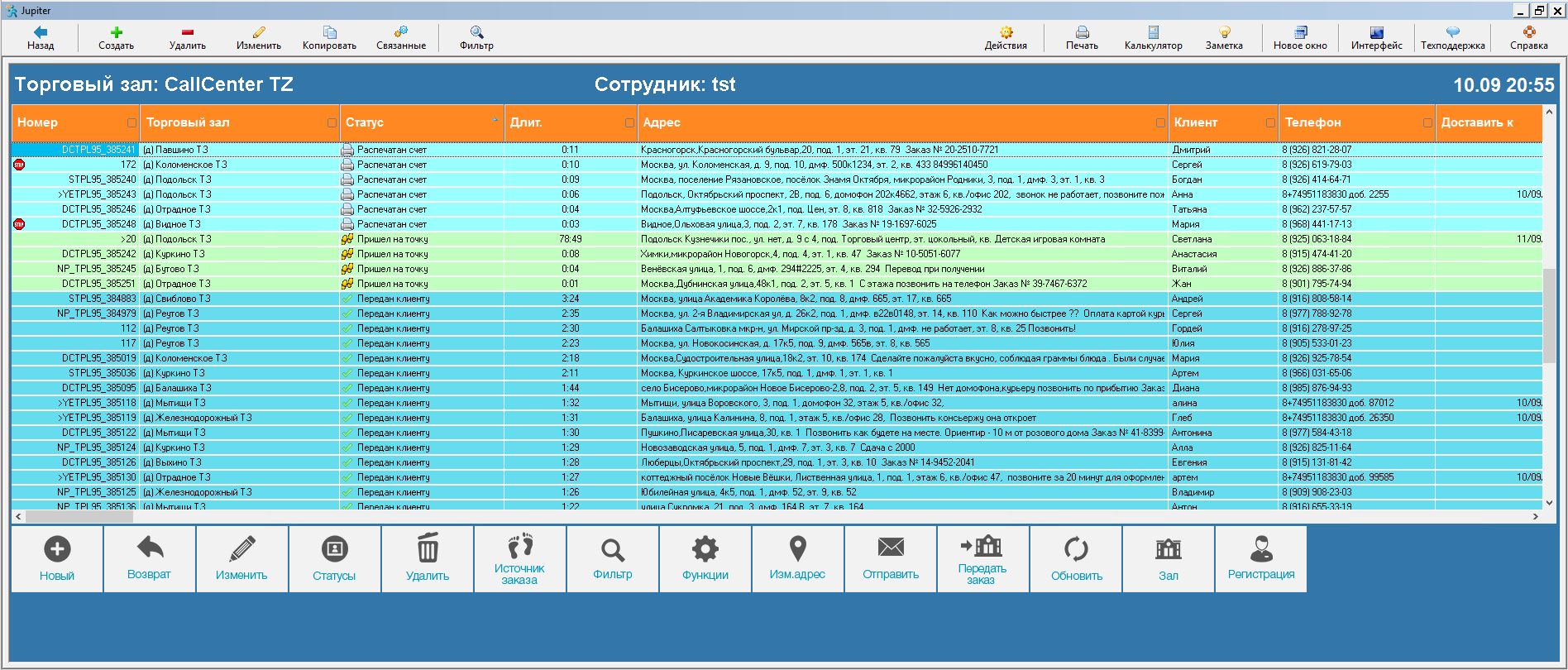Click the bottom panel Фильтр magnifier button
The image size is (1568, 670).
(x=613, y=559)
